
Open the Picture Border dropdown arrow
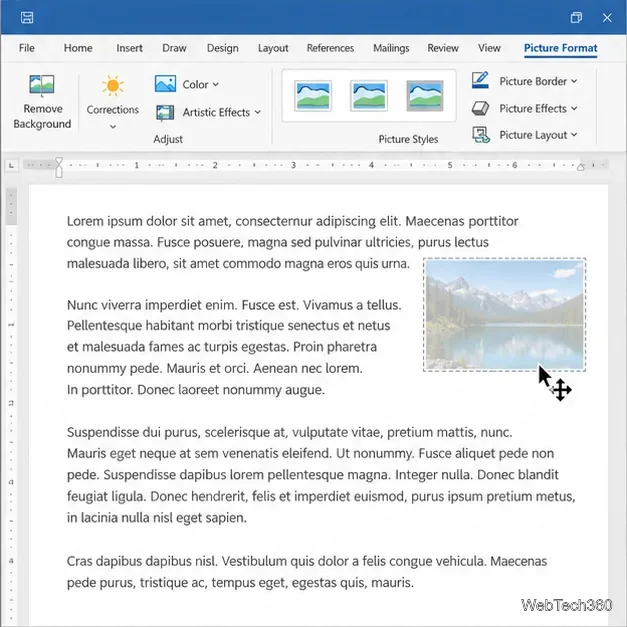pos(574,81)
